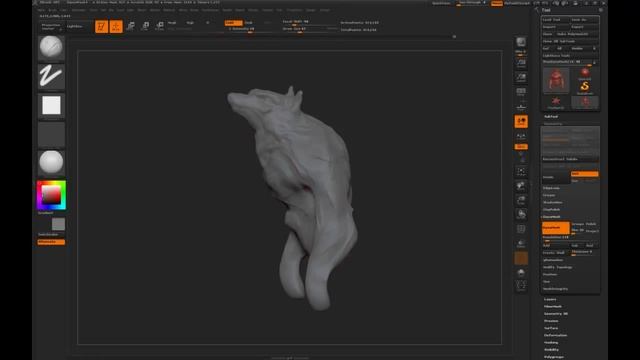Open the empty texture slot selector
Image resolution: width=640 pixels, height=360 pixels.
click(x=51, y=134)
